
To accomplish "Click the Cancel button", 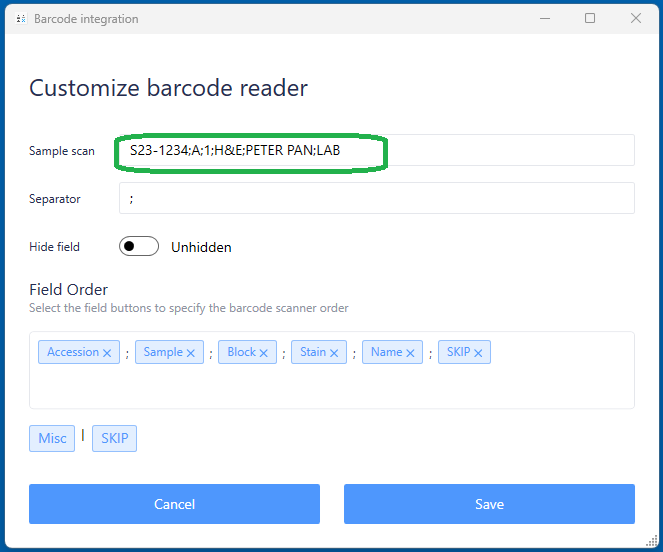I will pos(174,504).
